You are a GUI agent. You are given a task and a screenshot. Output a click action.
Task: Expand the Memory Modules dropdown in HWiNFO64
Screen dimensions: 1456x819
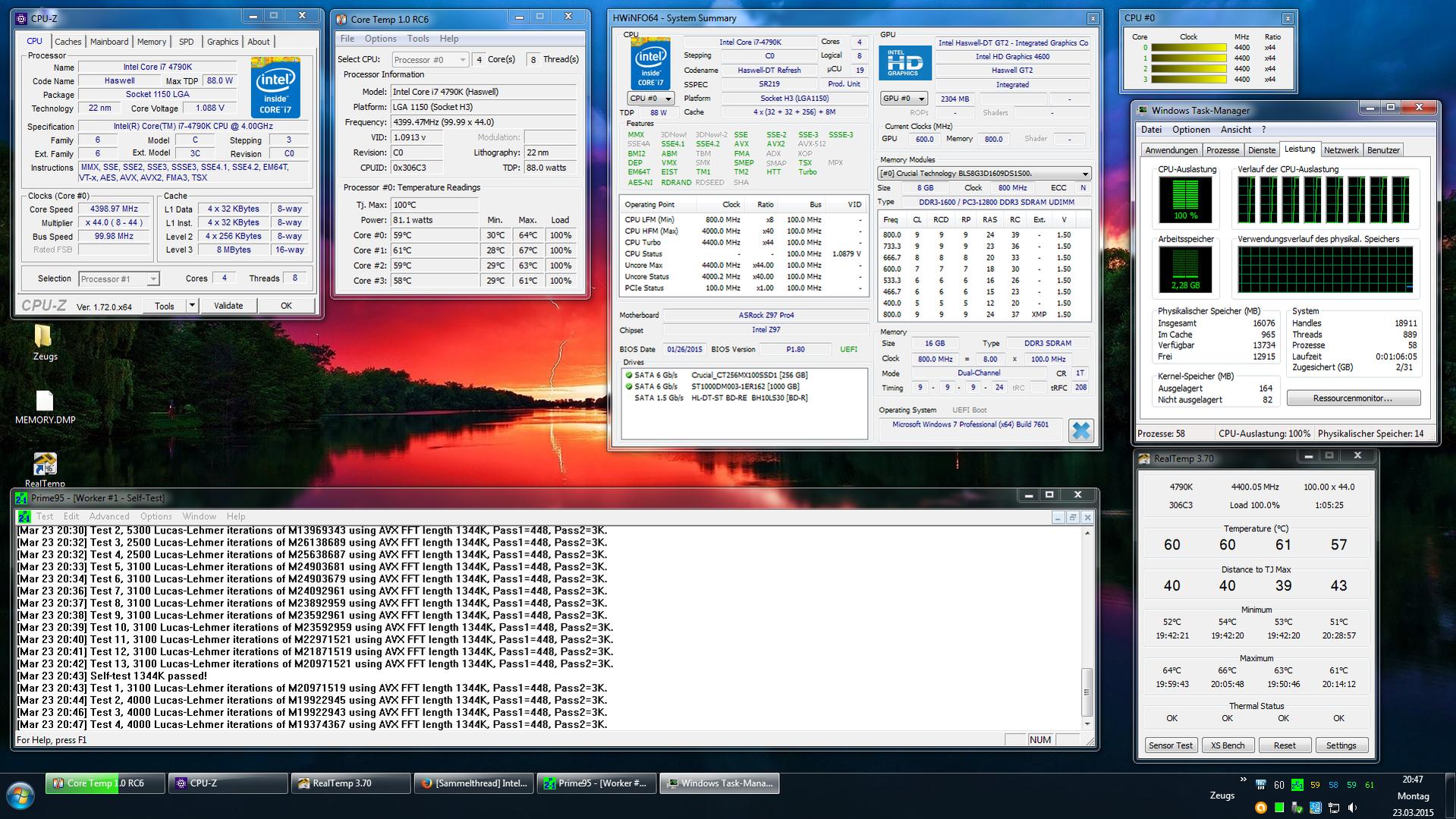coord(985,173)
